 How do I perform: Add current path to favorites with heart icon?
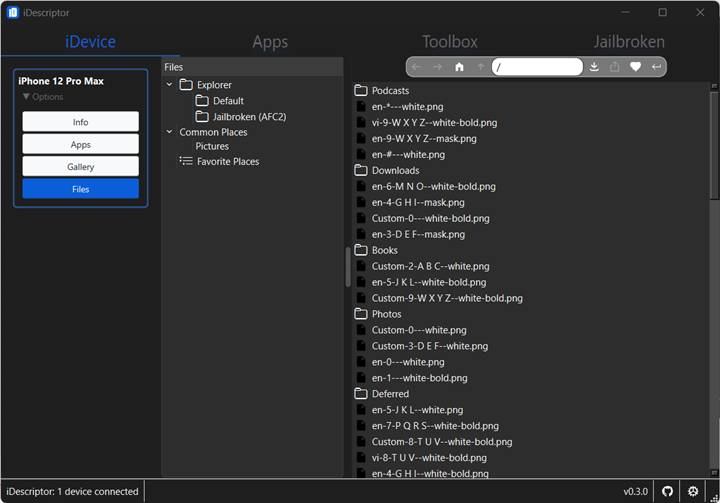[636, 67]
